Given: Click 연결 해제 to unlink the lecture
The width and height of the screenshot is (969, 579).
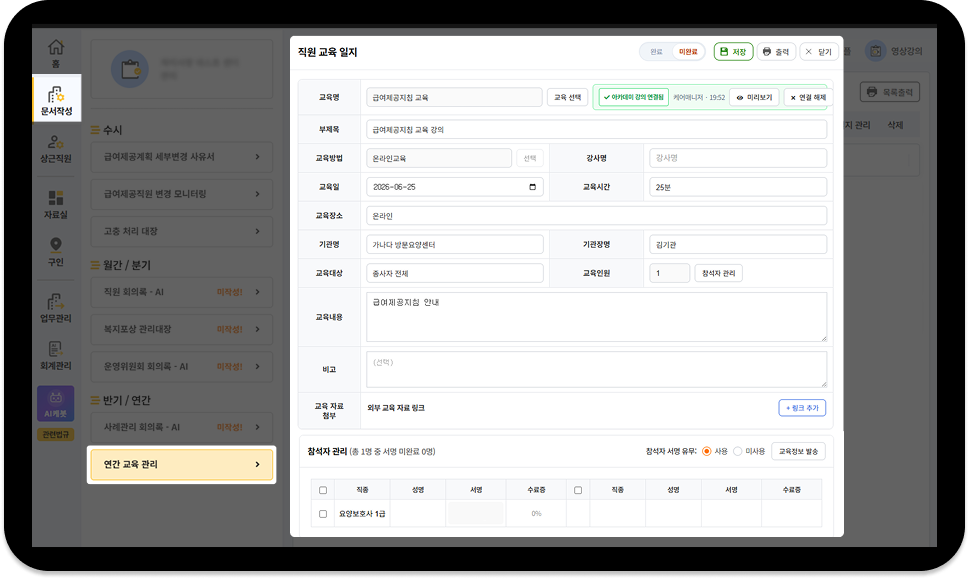Looking at the screenshot, I should click(x=808, y=98).
